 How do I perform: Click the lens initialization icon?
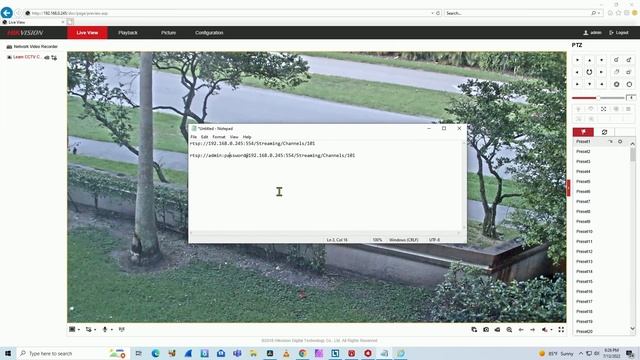tap(616, 109)
